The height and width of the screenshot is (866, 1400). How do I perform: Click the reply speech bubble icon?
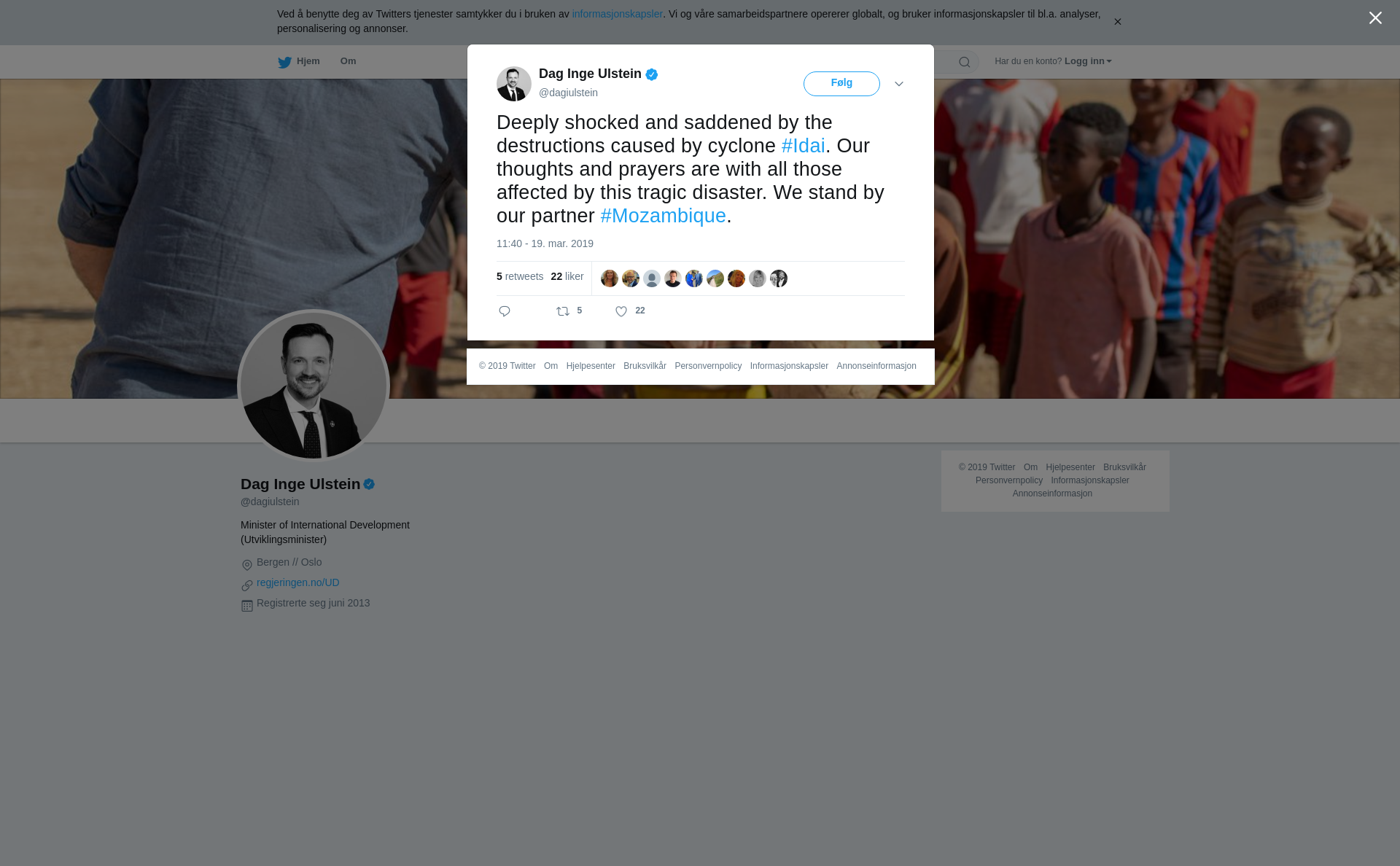click(x=505, y=311)
